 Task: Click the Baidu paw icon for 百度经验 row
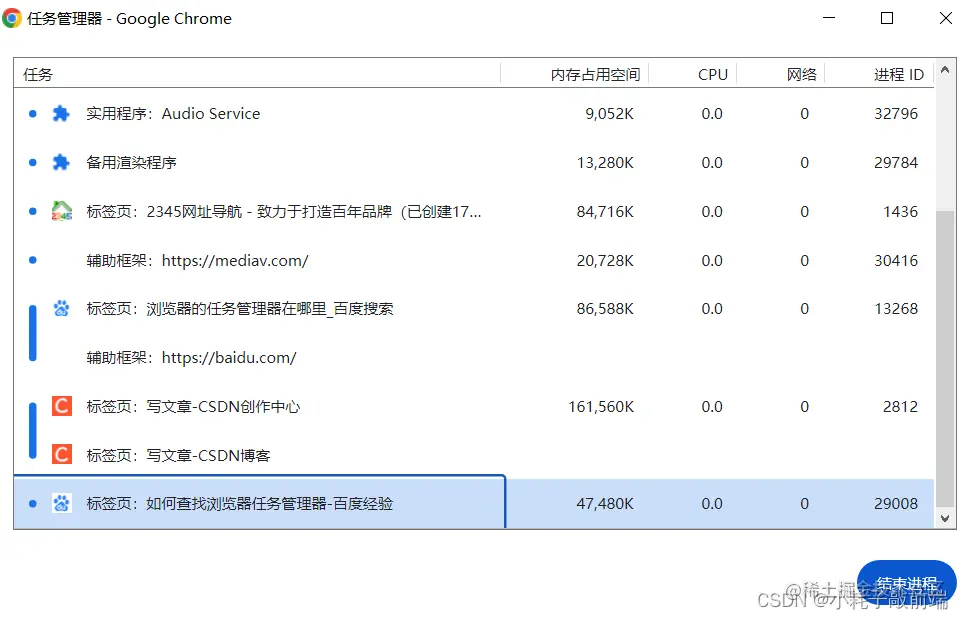point(61,503)
